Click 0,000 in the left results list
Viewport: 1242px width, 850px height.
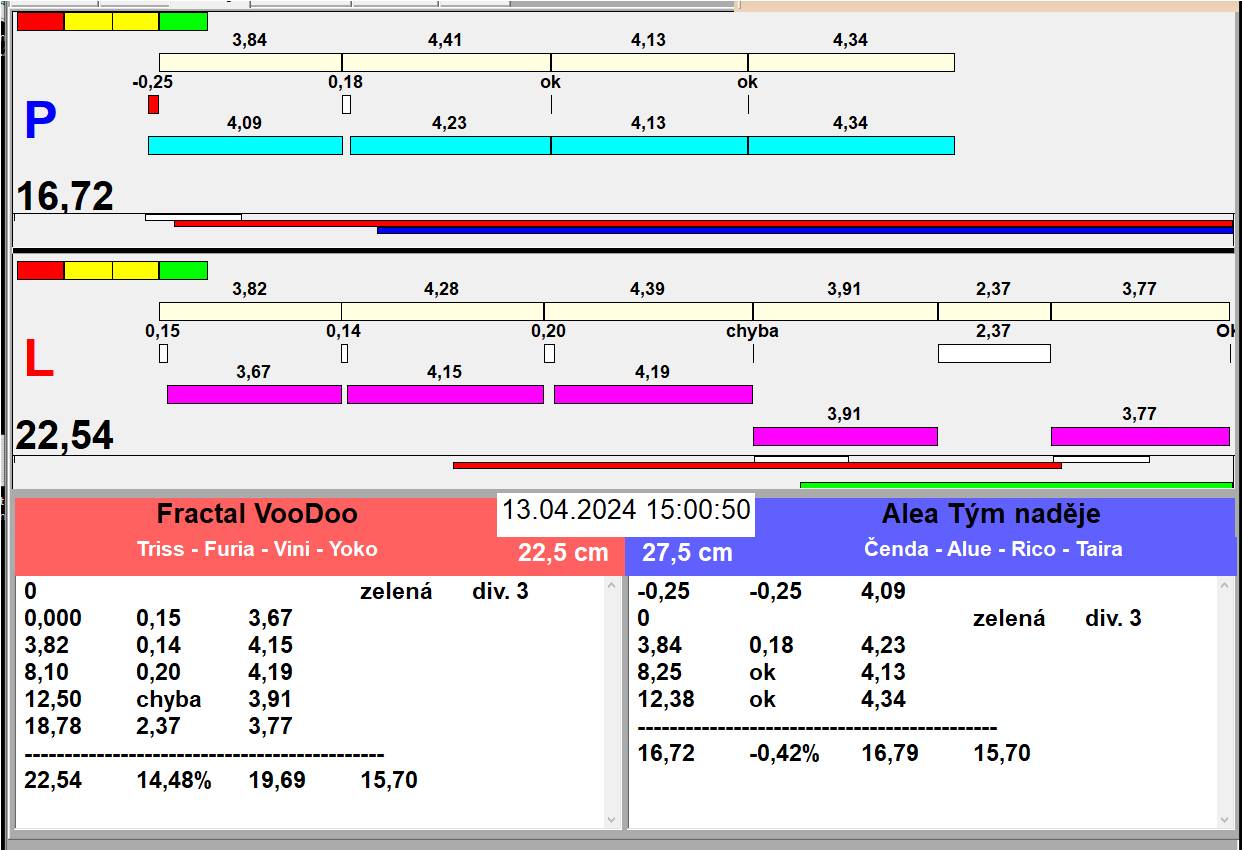pos(53,619)
